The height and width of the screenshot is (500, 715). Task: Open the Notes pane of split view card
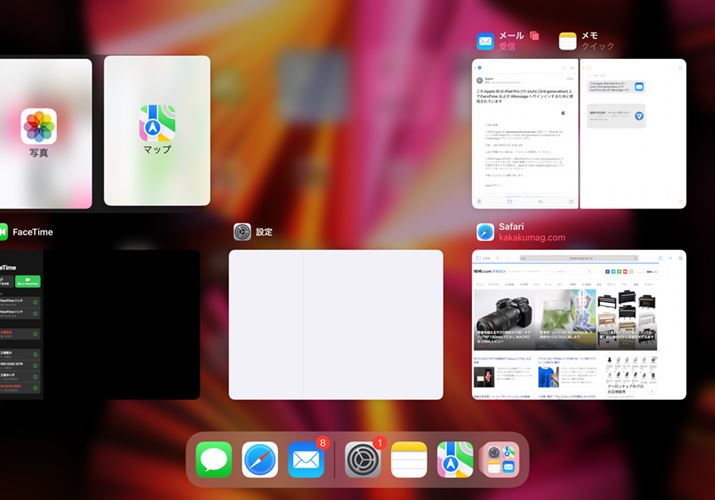tap(633, 133)
